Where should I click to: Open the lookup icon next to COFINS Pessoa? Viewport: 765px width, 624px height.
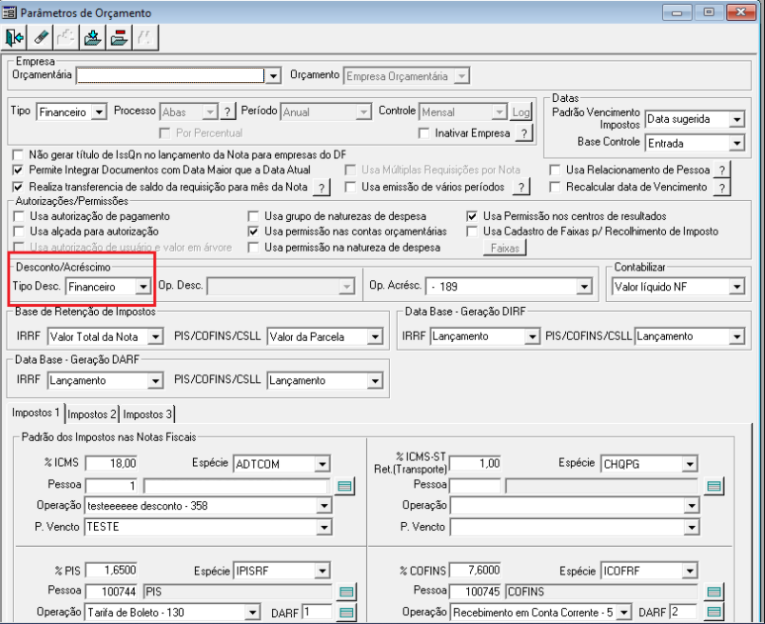[x=714, y=592]
